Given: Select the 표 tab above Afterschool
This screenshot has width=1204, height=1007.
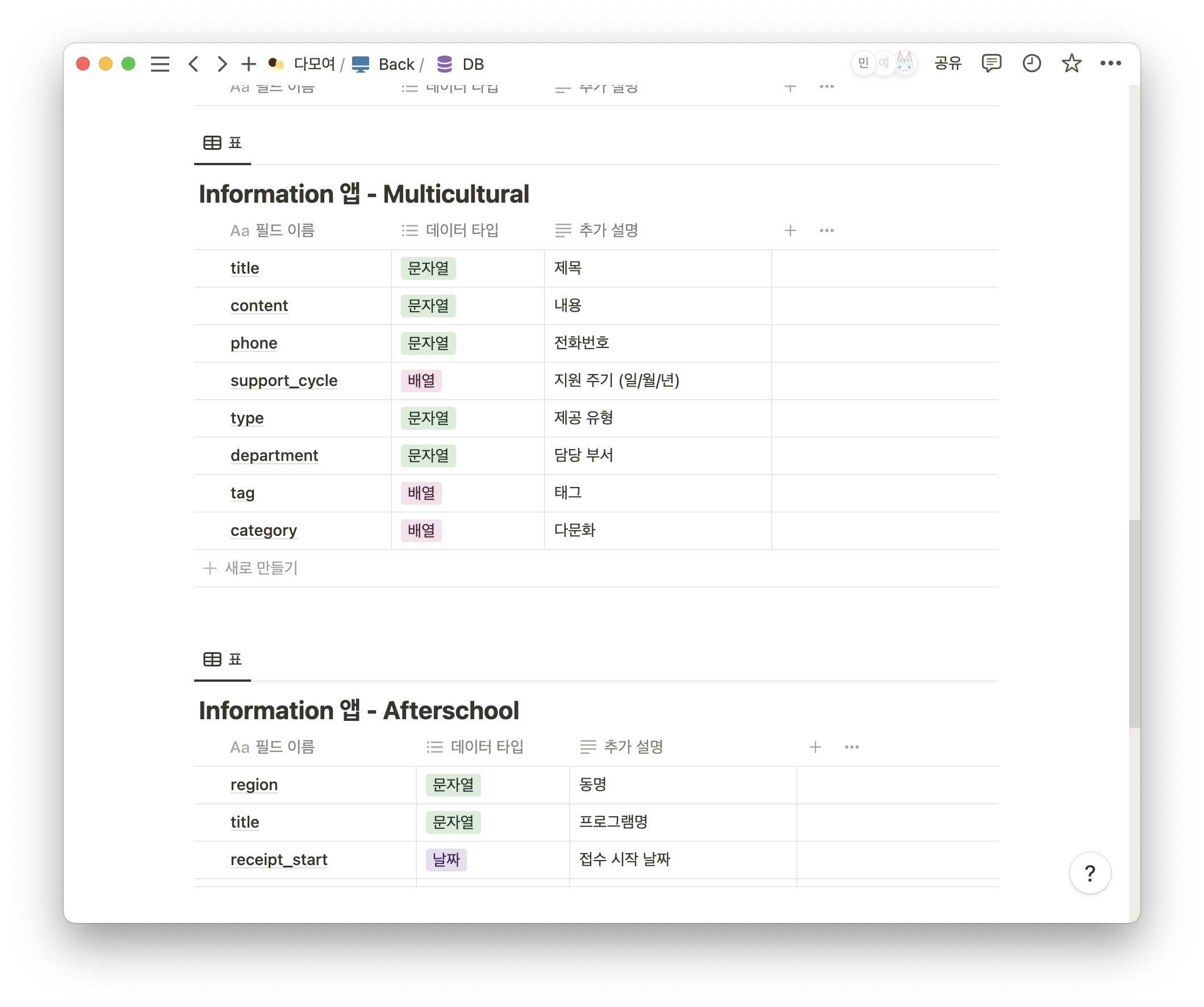Looking at the screenshot, I should 223,659.
